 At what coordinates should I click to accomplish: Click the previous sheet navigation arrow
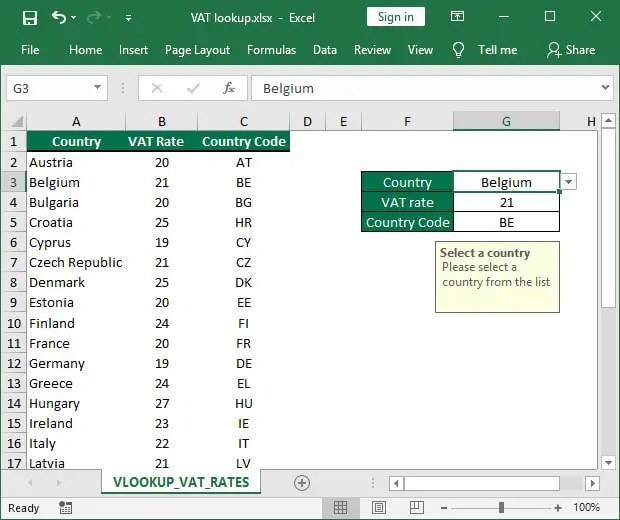pyautogui.click(x=30, y=482)
